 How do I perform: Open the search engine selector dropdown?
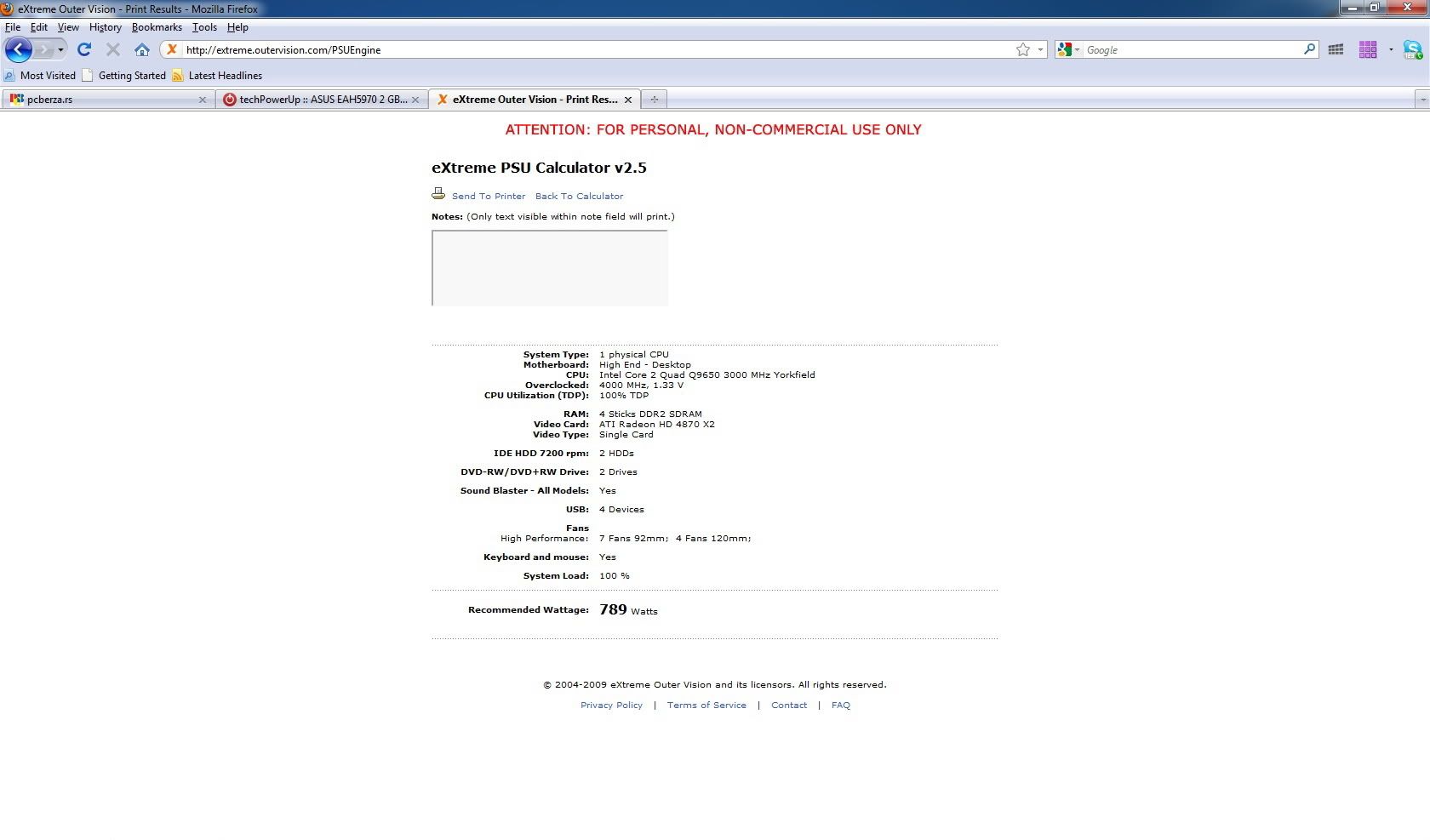1068,49
